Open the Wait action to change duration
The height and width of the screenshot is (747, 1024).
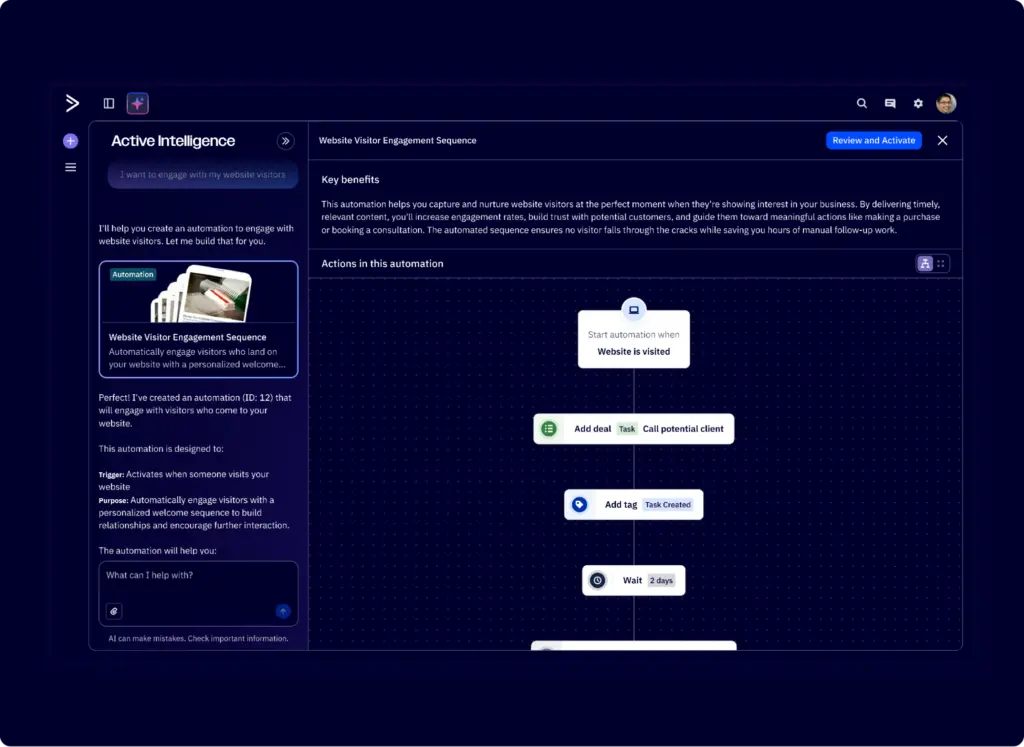tap(633, 580)
